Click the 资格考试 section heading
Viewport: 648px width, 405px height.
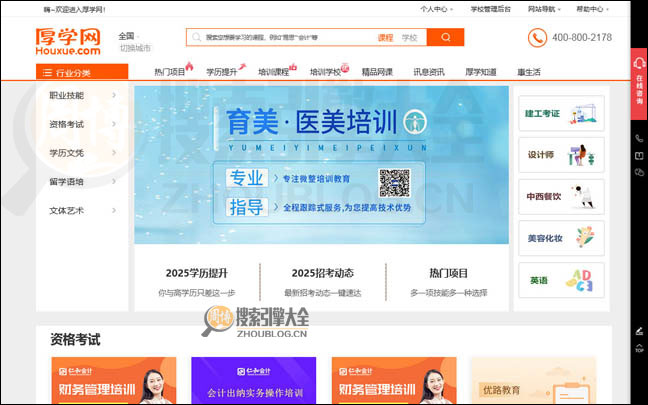click(75, 340)
